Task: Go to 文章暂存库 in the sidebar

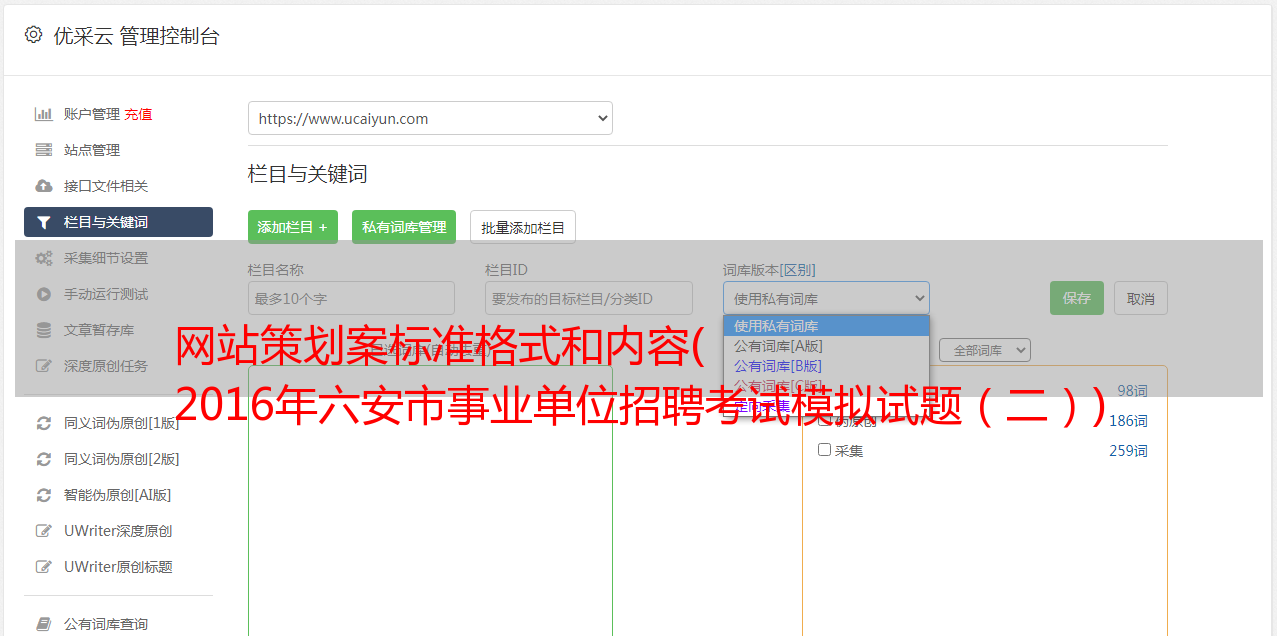Action: (x=99, y=330)
